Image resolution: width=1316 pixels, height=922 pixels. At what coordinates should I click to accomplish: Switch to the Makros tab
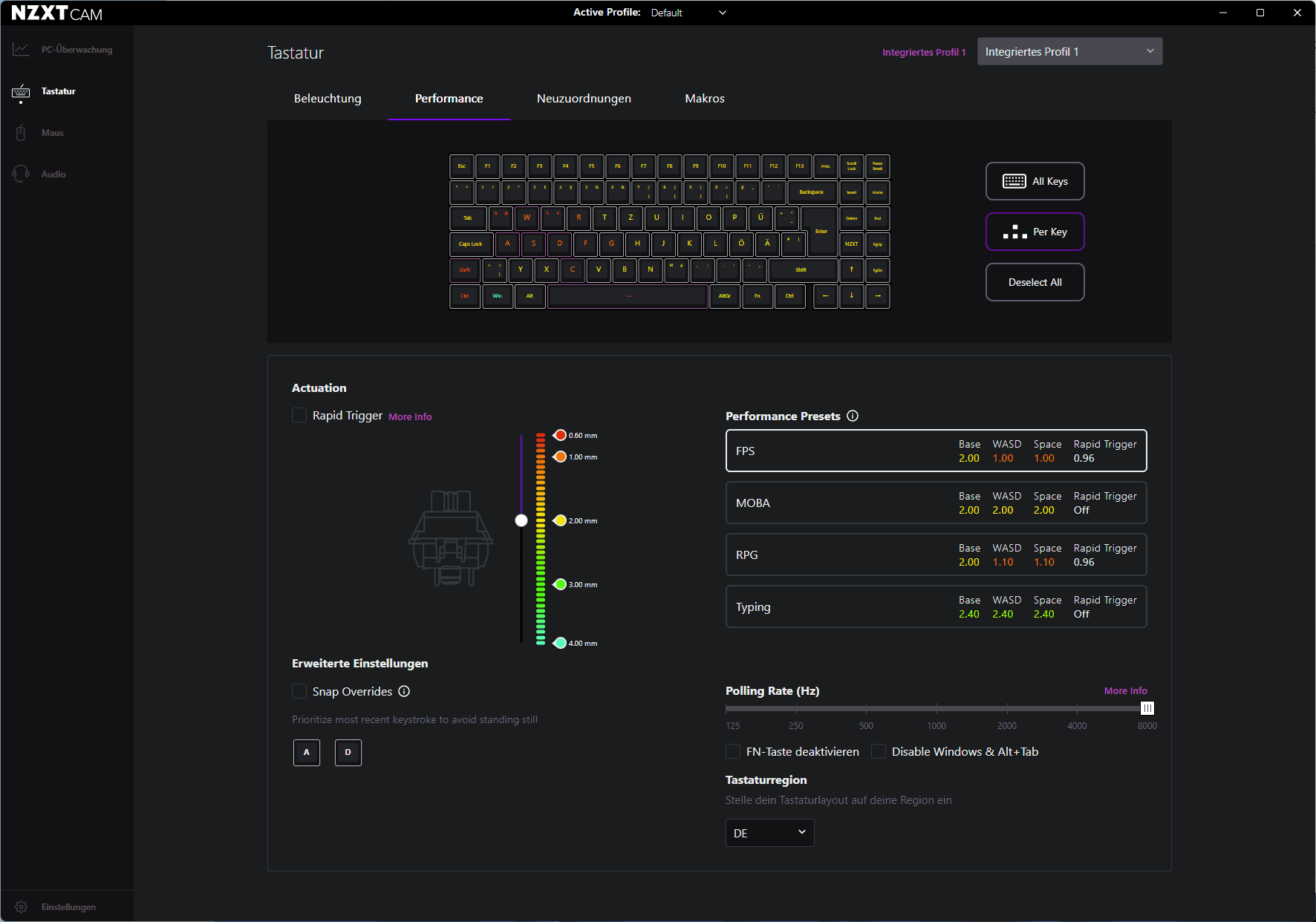pos(705,99)
